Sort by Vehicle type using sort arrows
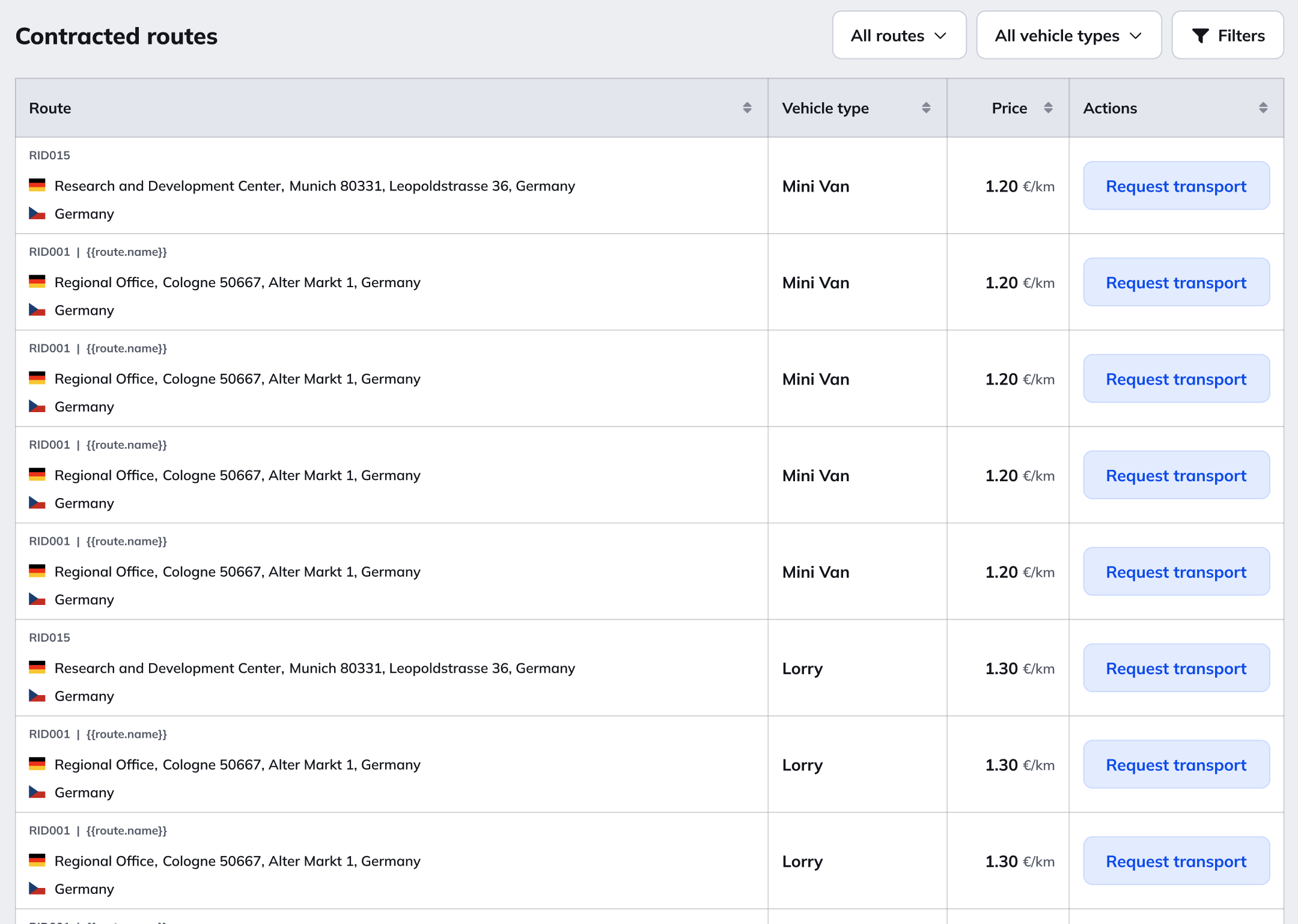Image resolution: width=1298 pixels, height=924 pixels. pos(926,108)
